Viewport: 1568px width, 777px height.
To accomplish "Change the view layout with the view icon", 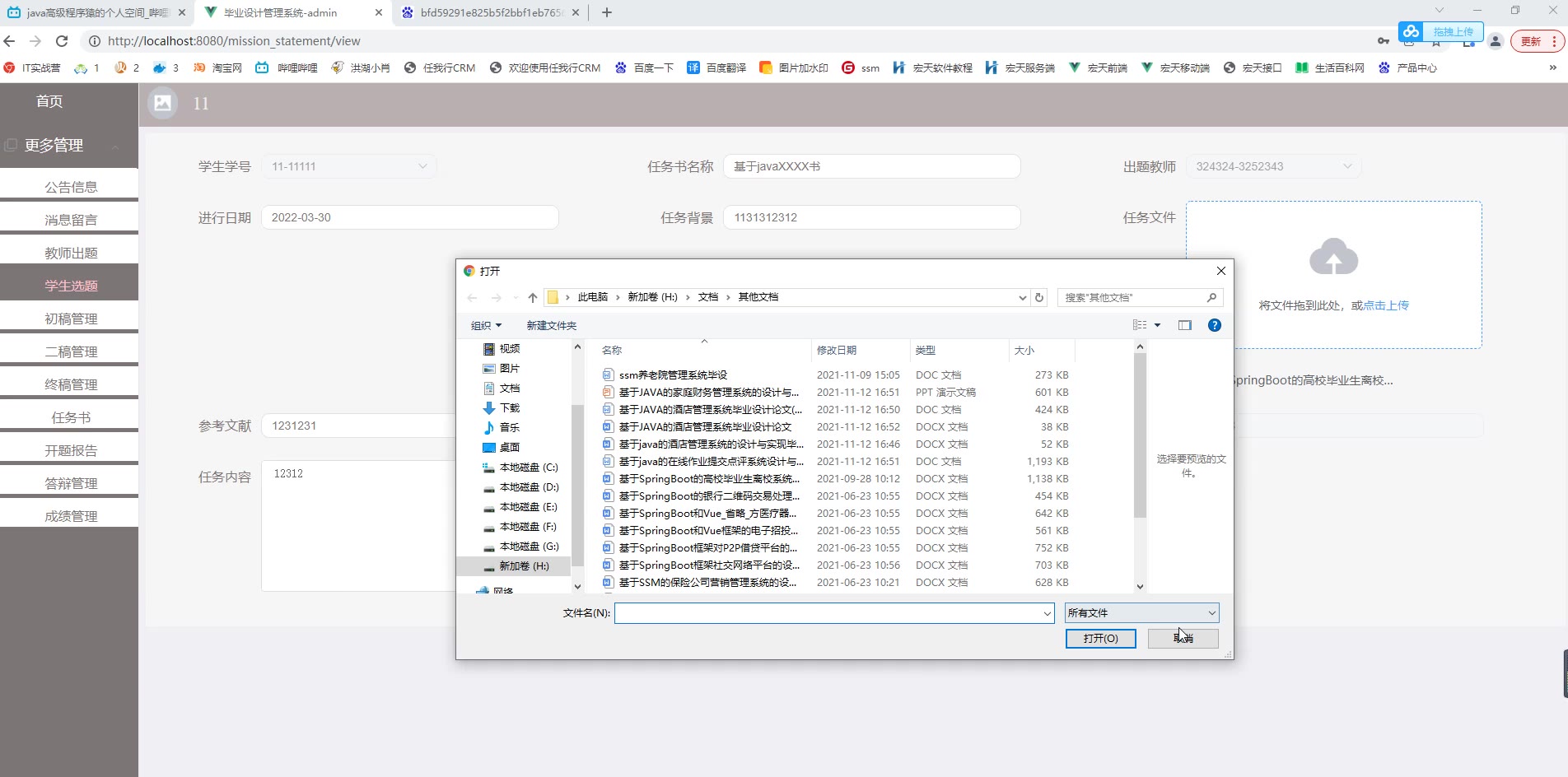I will [1140, 325].
